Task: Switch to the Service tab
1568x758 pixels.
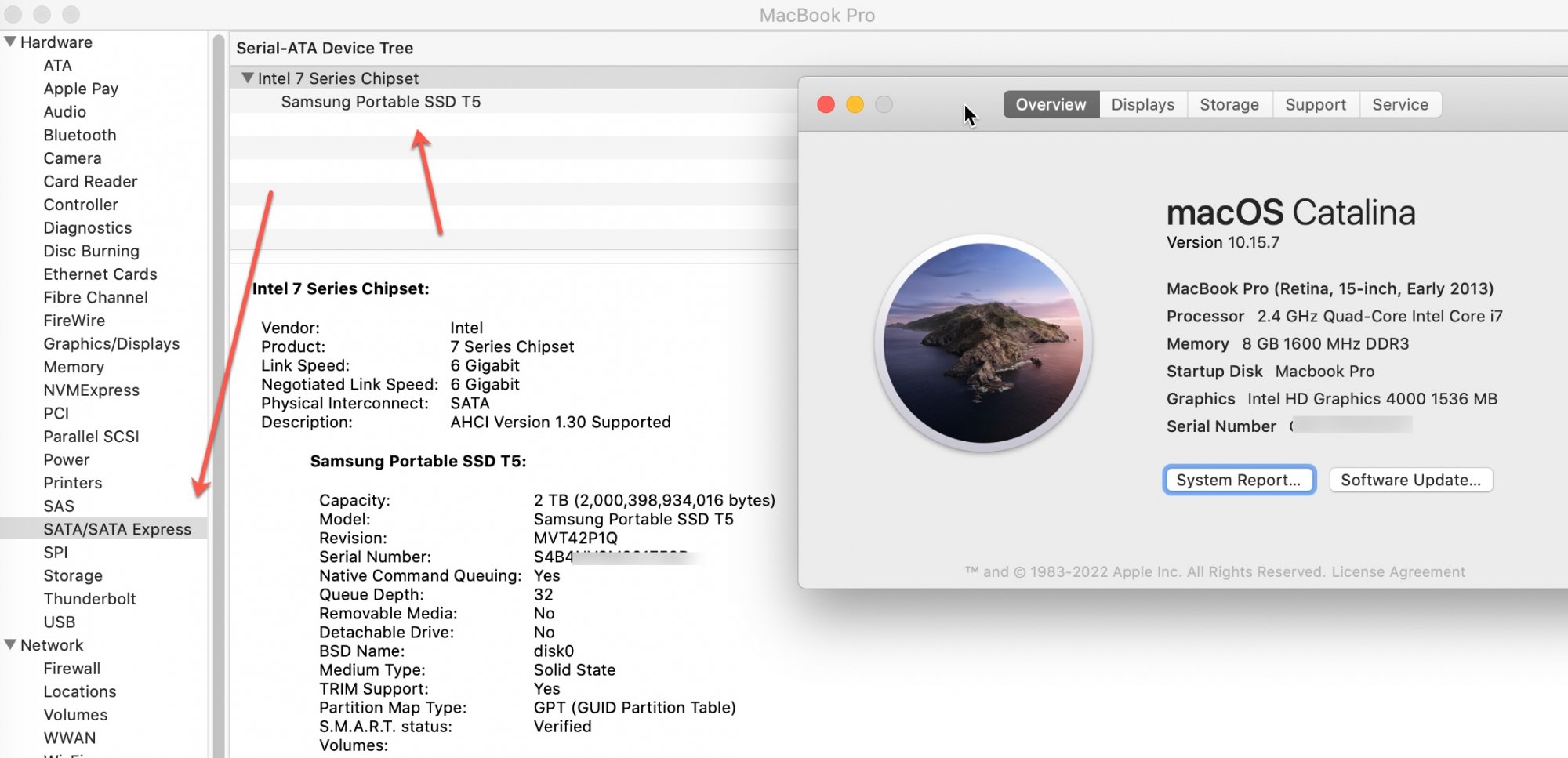Action: (x=1400, y=104)
